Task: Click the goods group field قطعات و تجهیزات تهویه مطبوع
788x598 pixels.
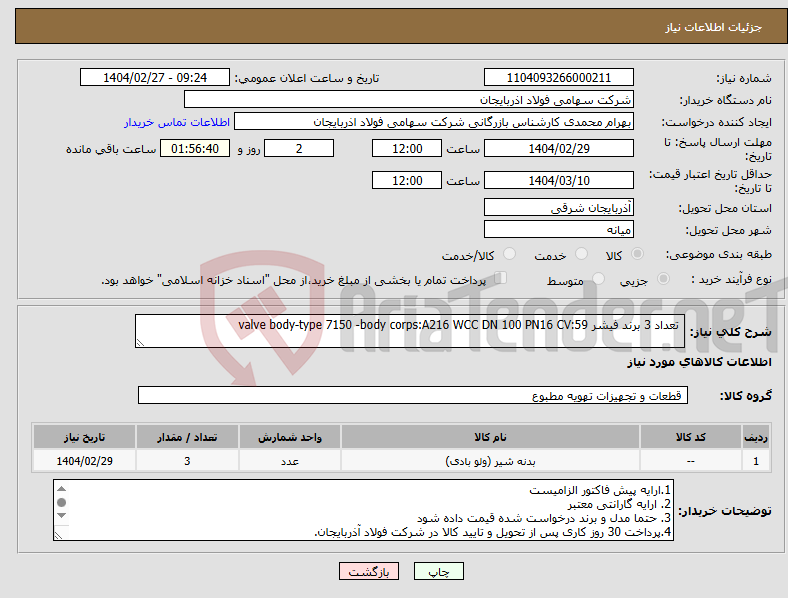Action: (x=413, y=395)
